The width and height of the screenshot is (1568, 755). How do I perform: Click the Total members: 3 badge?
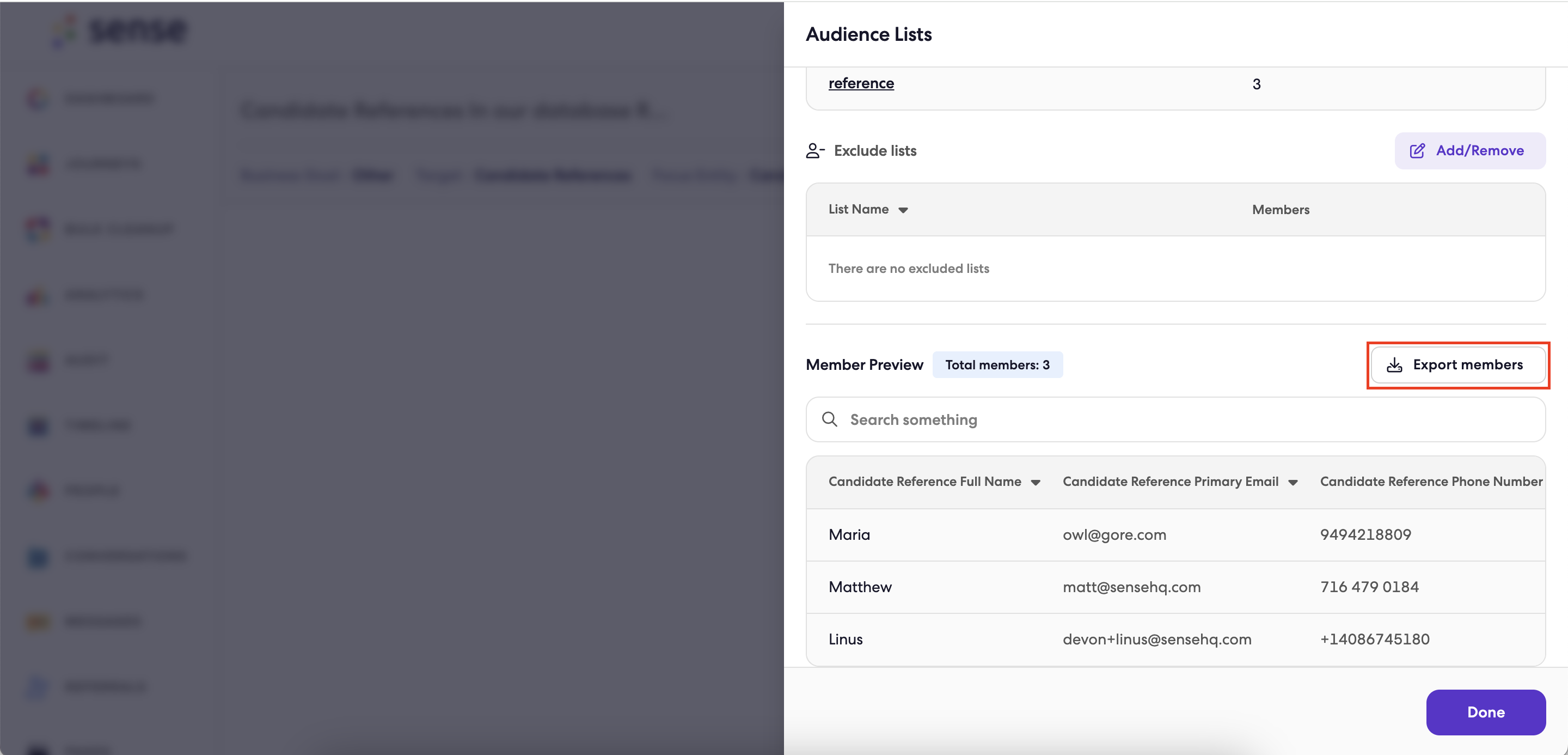coord(997,365)
